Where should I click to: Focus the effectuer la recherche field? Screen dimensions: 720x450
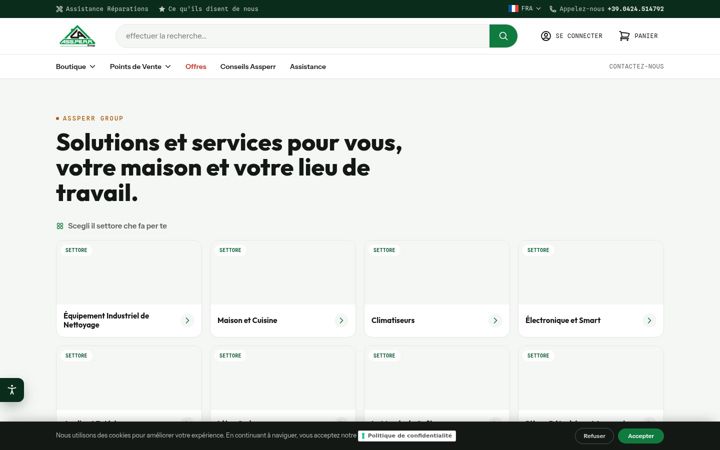pos(302,36)
